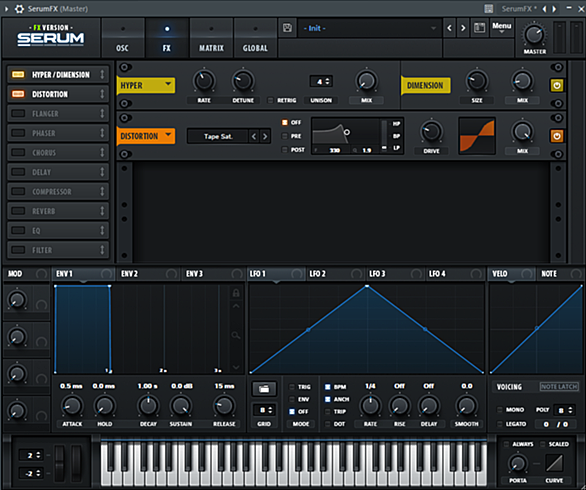Viewport: 586px width, 490px height.
Task: Disable the Hyper/Dimension effect toggle in list
Action: pyautogui.click(x=18, y=74)
